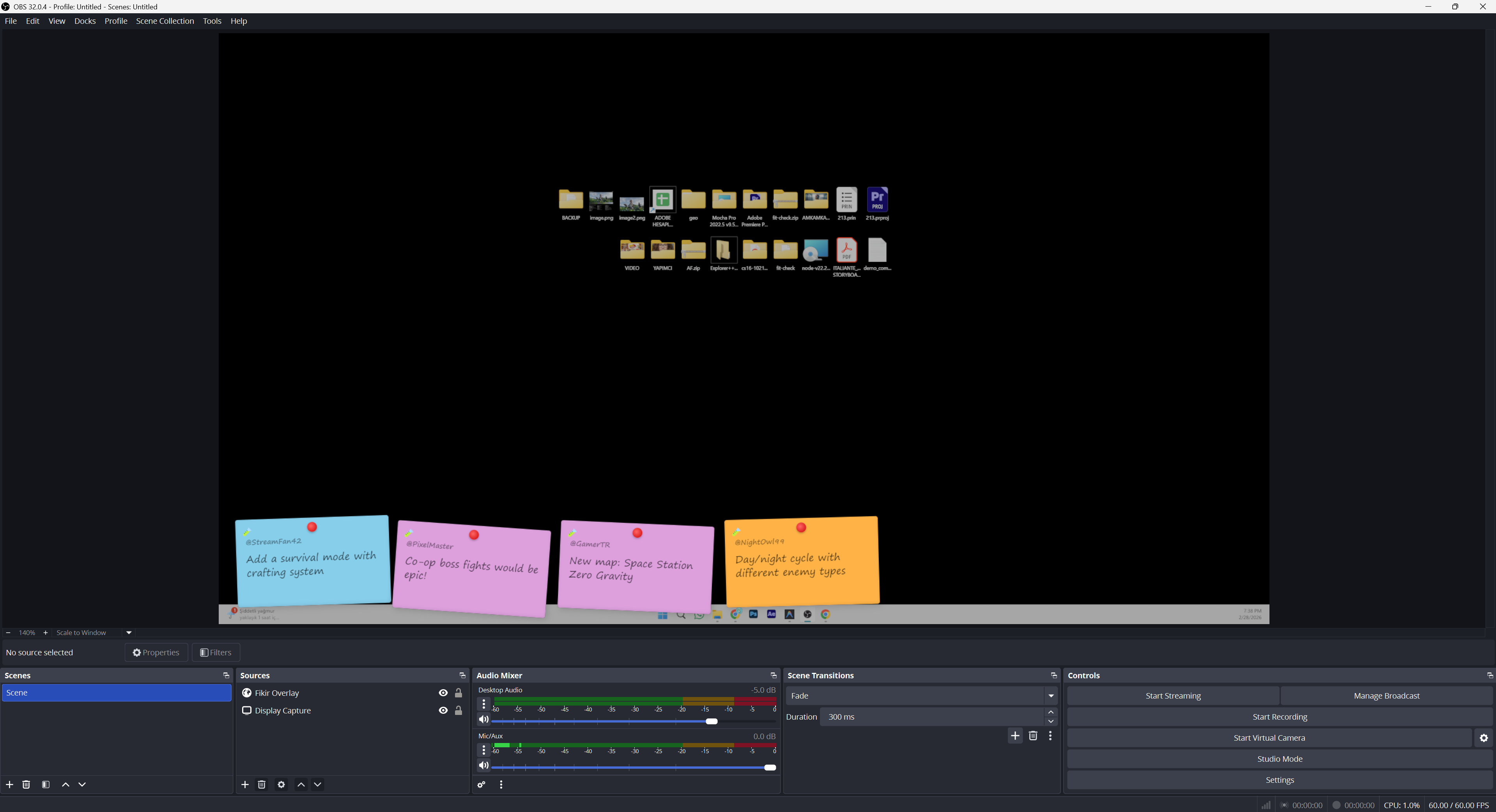Screen dimensions: 1496x812
Task: Click Manage Broadcast button
Action: click(1387, 696)
